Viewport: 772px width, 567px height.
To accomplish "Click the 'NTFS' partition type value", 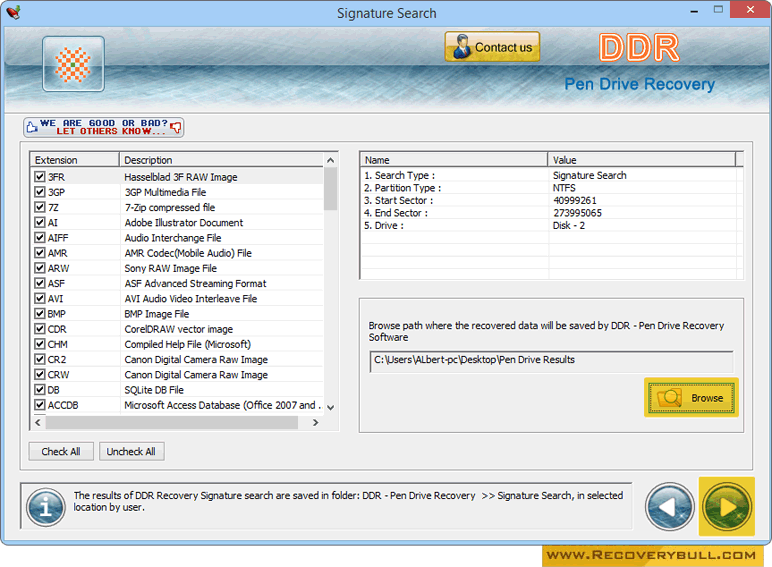I will coord(564,188).
